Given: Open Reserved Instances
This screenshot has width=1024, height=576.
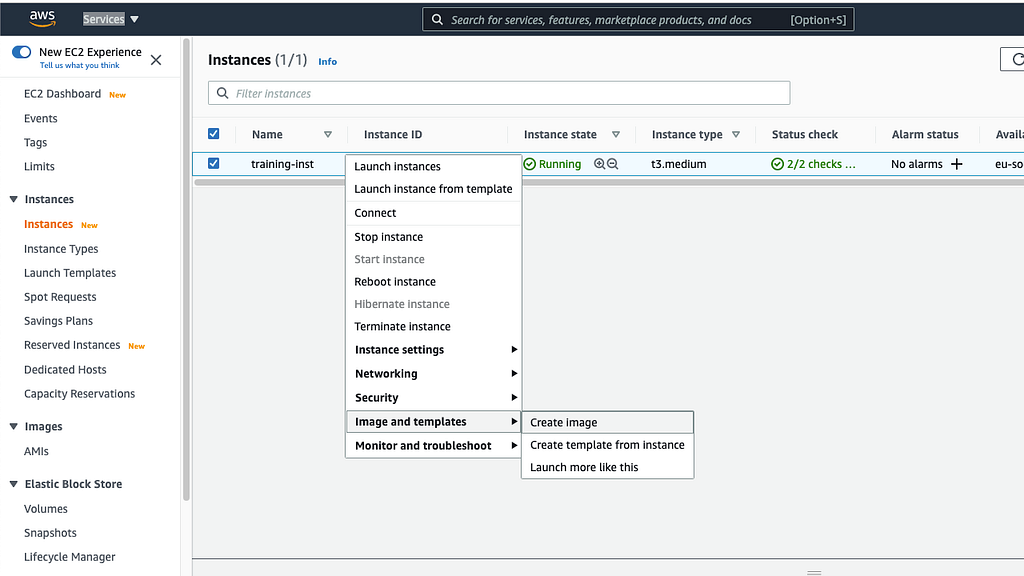Looking at the screenshot, I should (72, 345).
